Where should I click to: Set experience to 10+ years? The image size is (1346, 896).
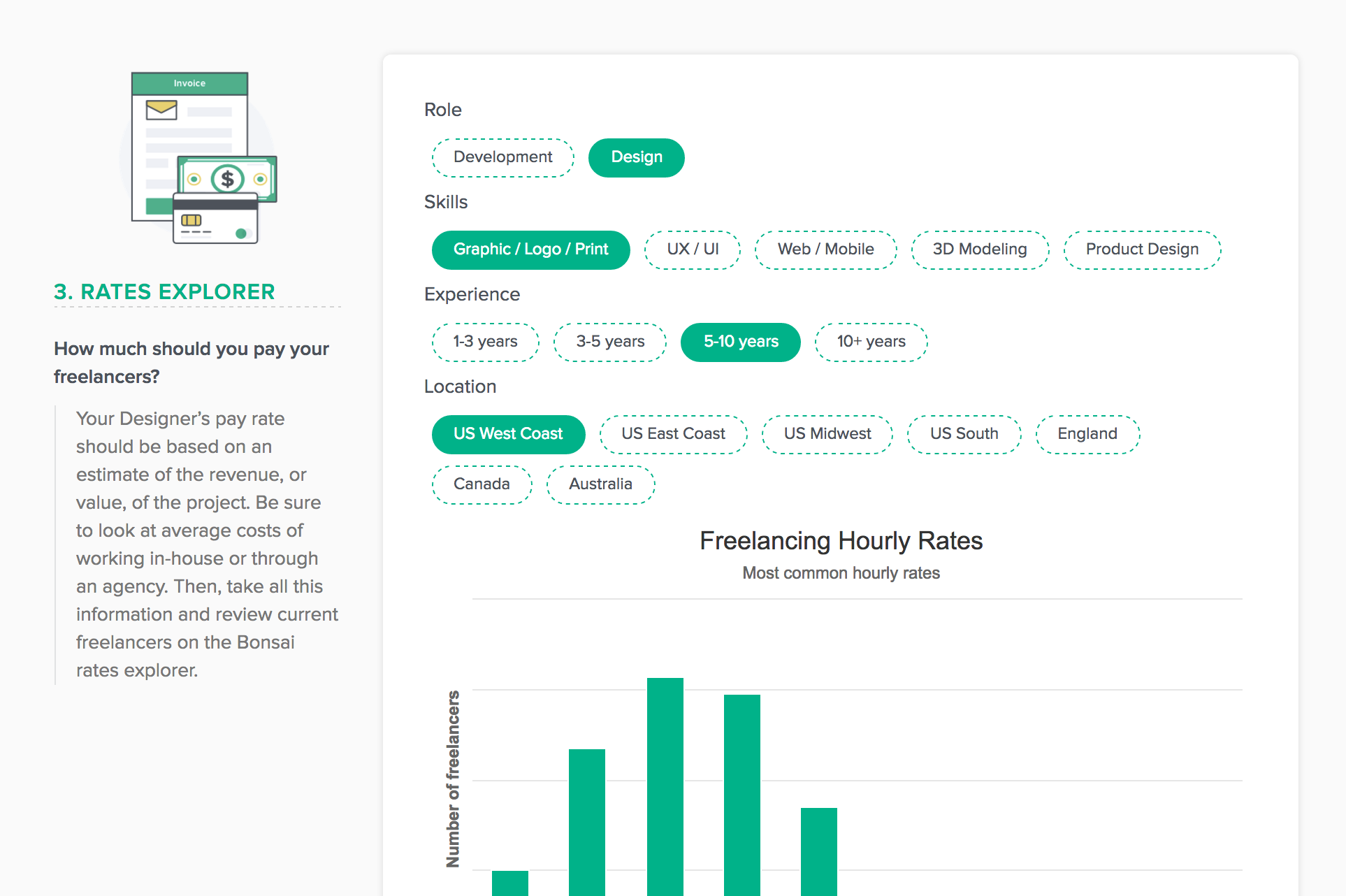click(871, 342)
